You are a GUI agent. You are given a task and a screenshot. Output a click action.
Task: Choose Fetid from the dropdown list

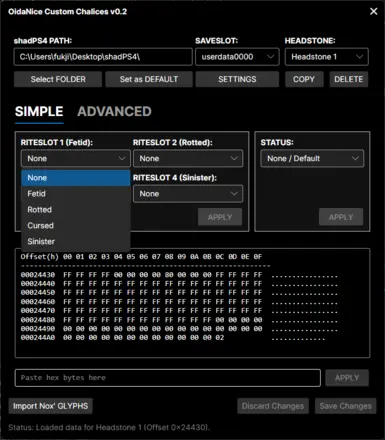click(76, 194)
